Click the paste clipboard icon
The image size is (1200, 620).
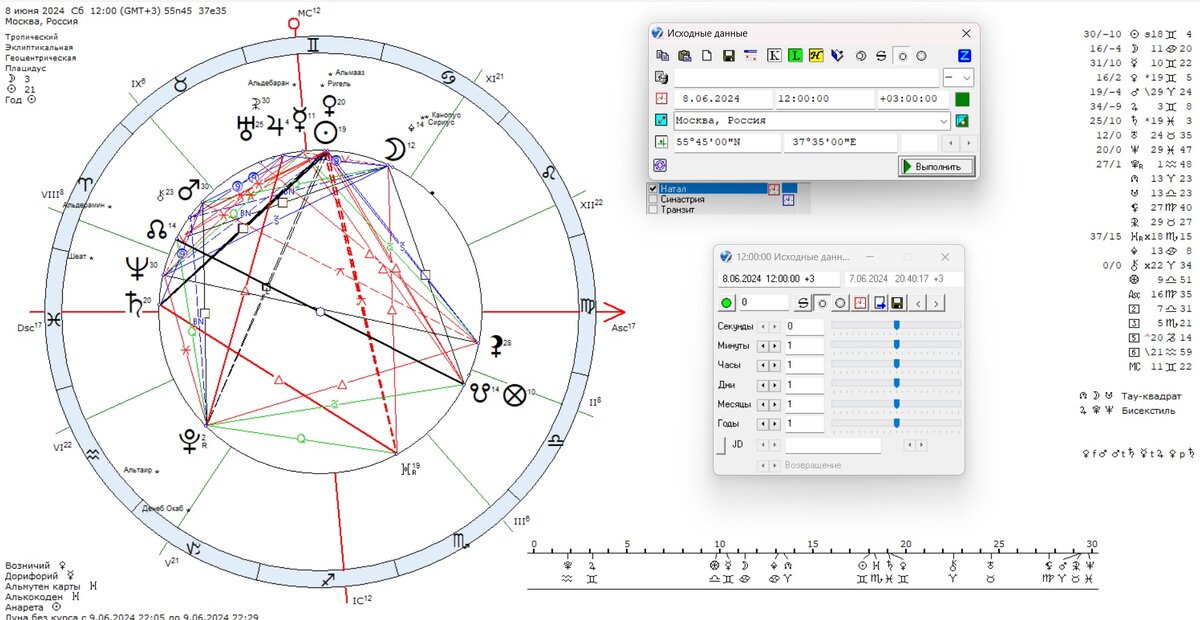684,56
